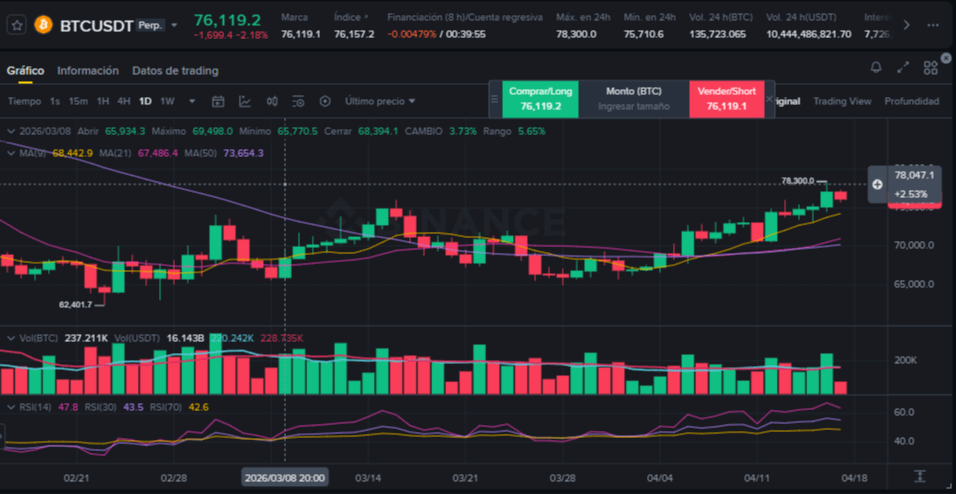
Task: Click the red Vender/Short button
Action: (x=726, y=99)
